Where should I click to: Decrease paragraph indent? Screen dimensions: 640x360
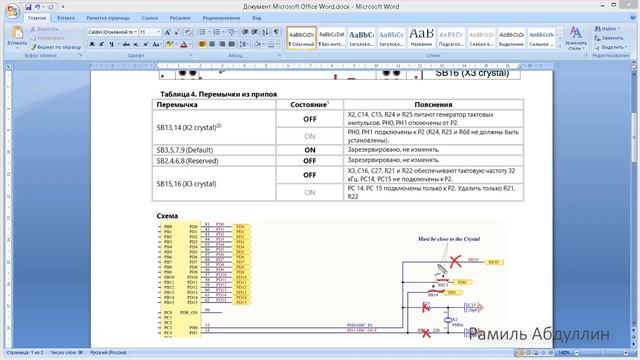pos(245,32)
